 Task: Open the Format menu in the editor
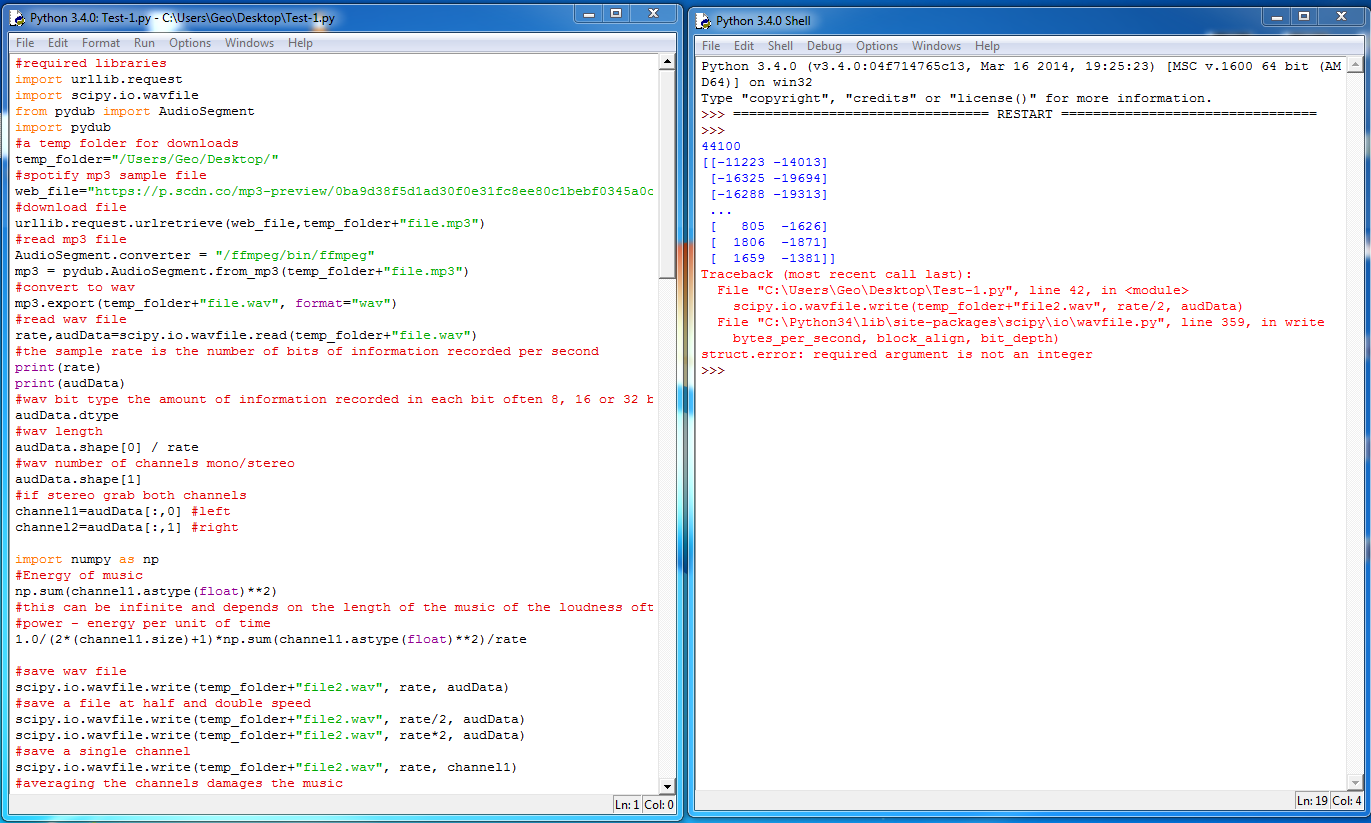(x=100, y=42)
